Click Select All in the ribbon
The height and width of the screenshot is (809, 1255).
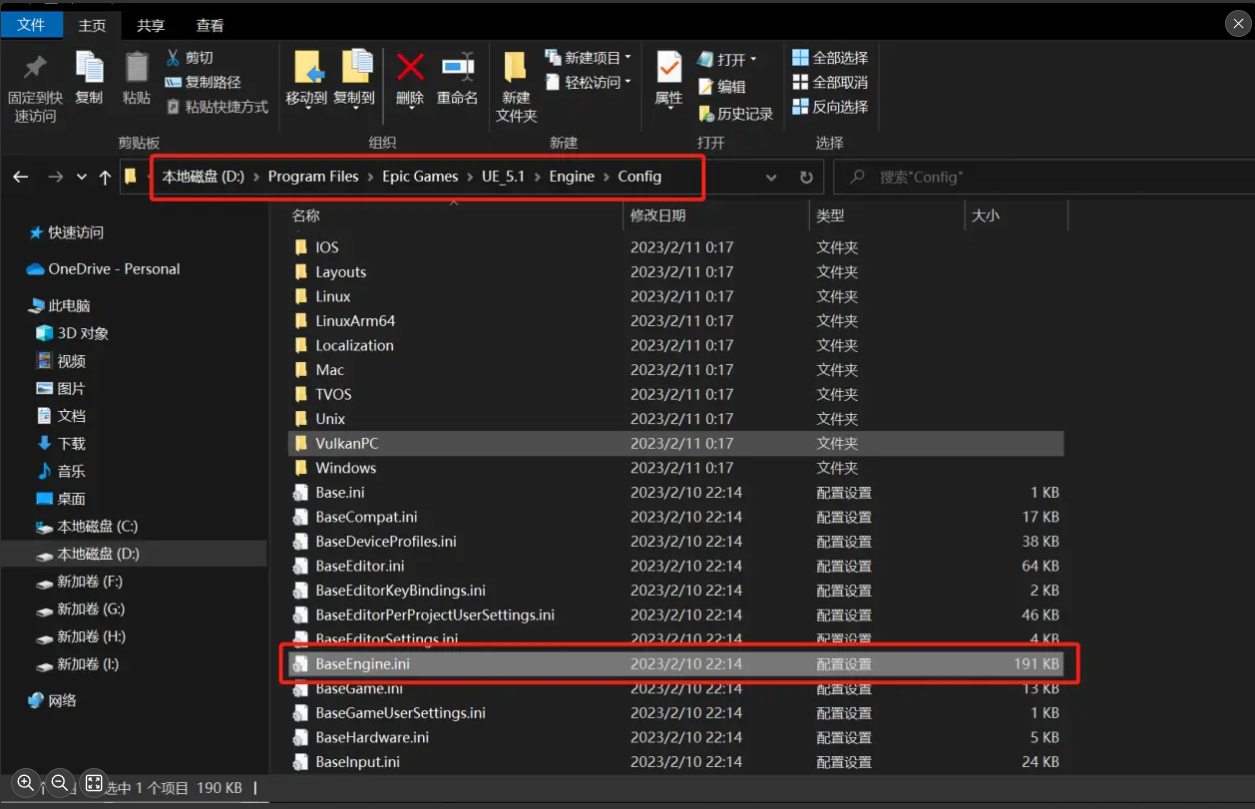tap(830, 58)
